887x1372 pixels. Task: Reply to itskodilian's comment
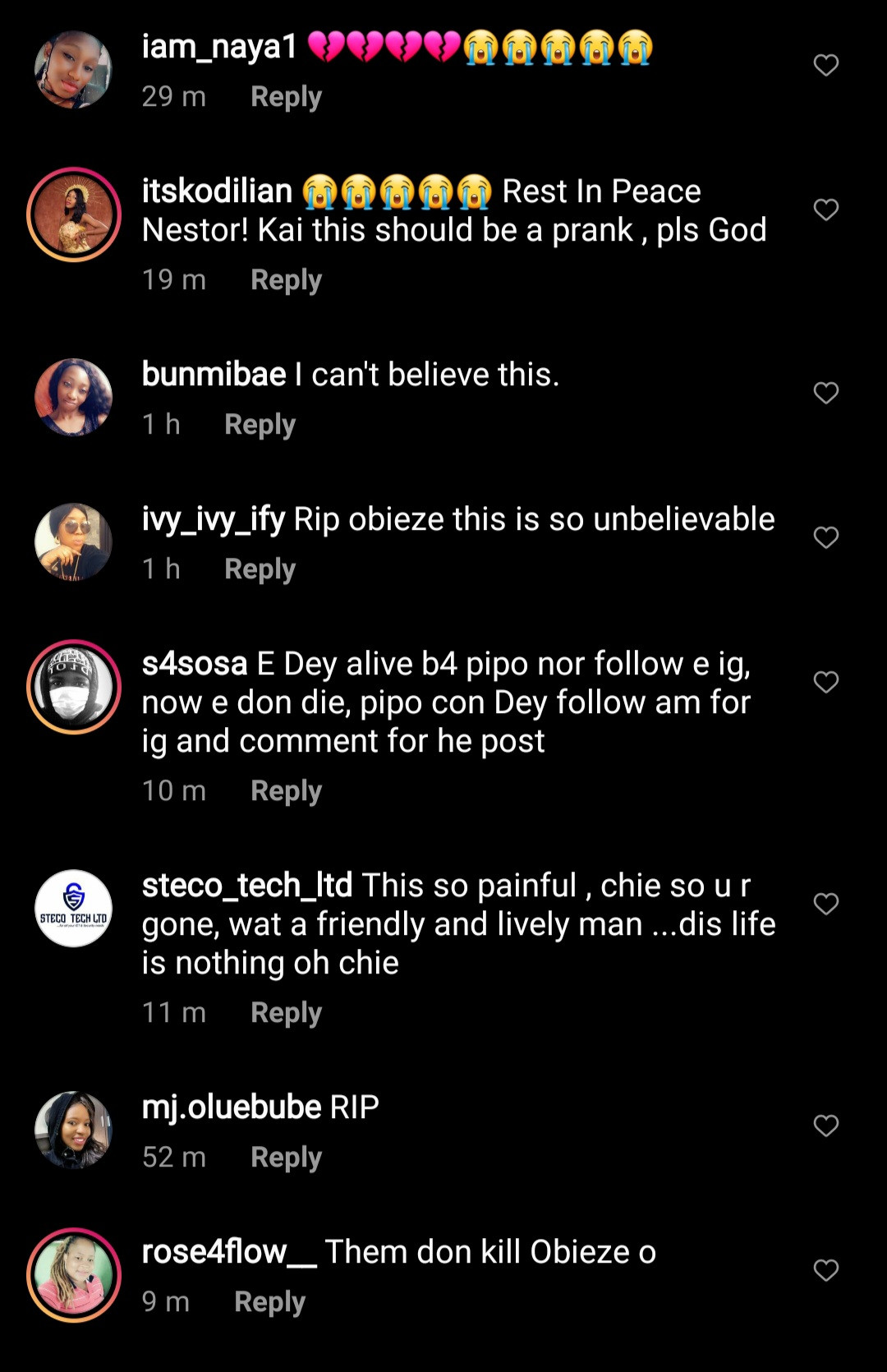coord(286,280)
